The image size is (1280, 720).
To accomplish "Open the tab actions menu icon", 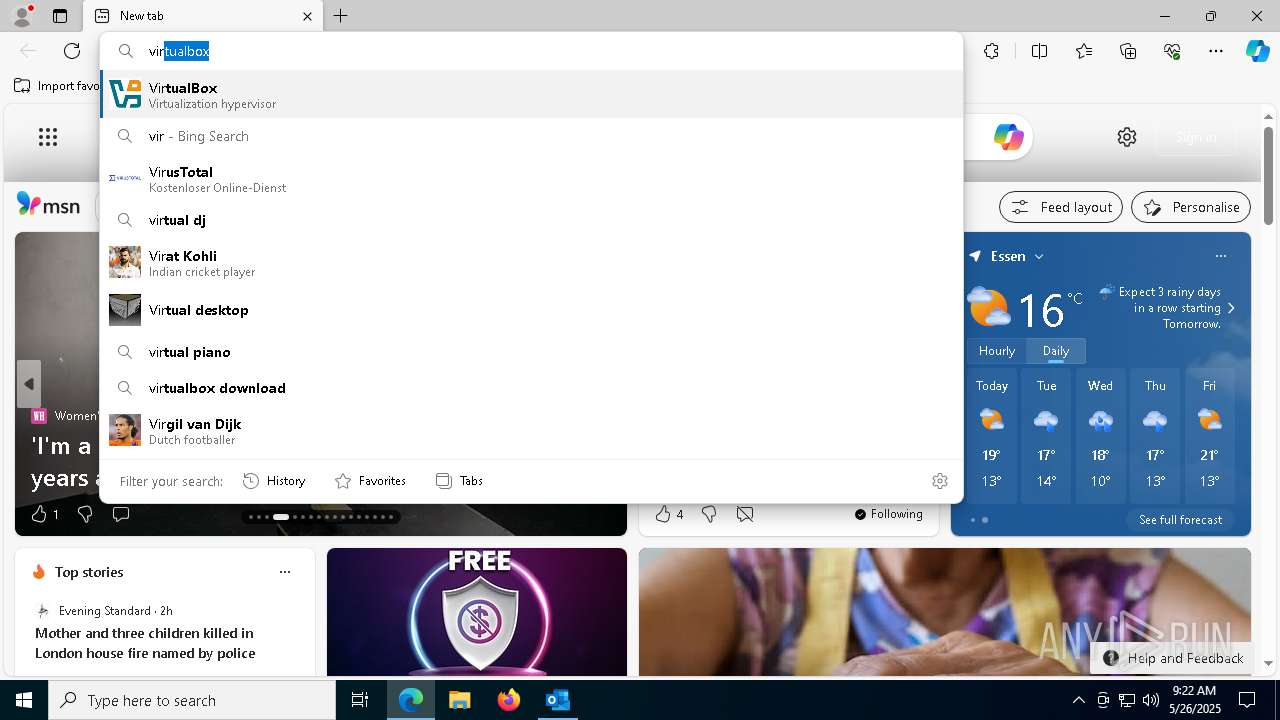I will pos(60,16).
